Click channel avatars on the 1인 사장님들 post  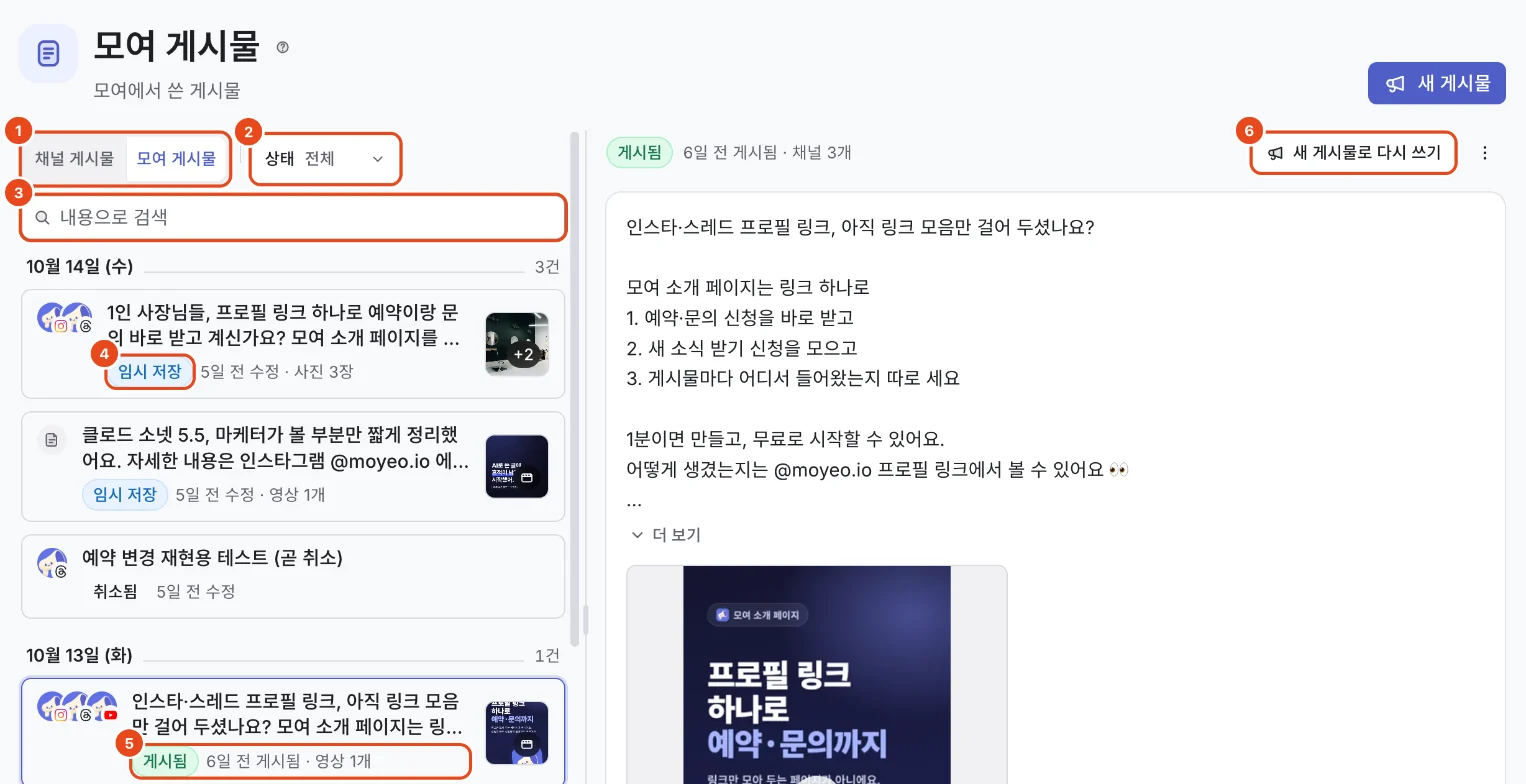coord(65,318)
